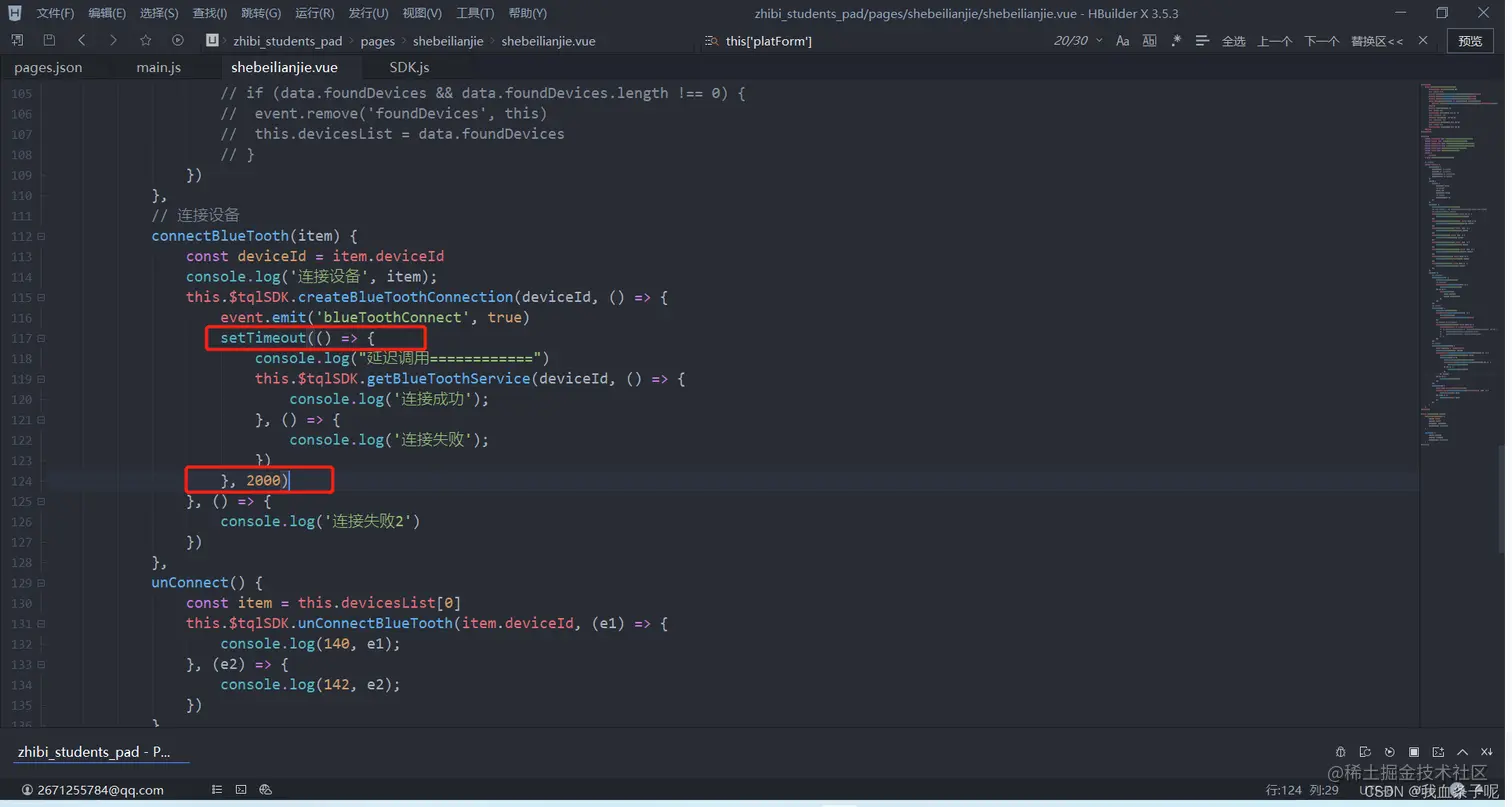Image resolution: width=1512 pixels, height=807 pixels.
Task: Click the circular play icon in console panel
Action: [1390, 752]
